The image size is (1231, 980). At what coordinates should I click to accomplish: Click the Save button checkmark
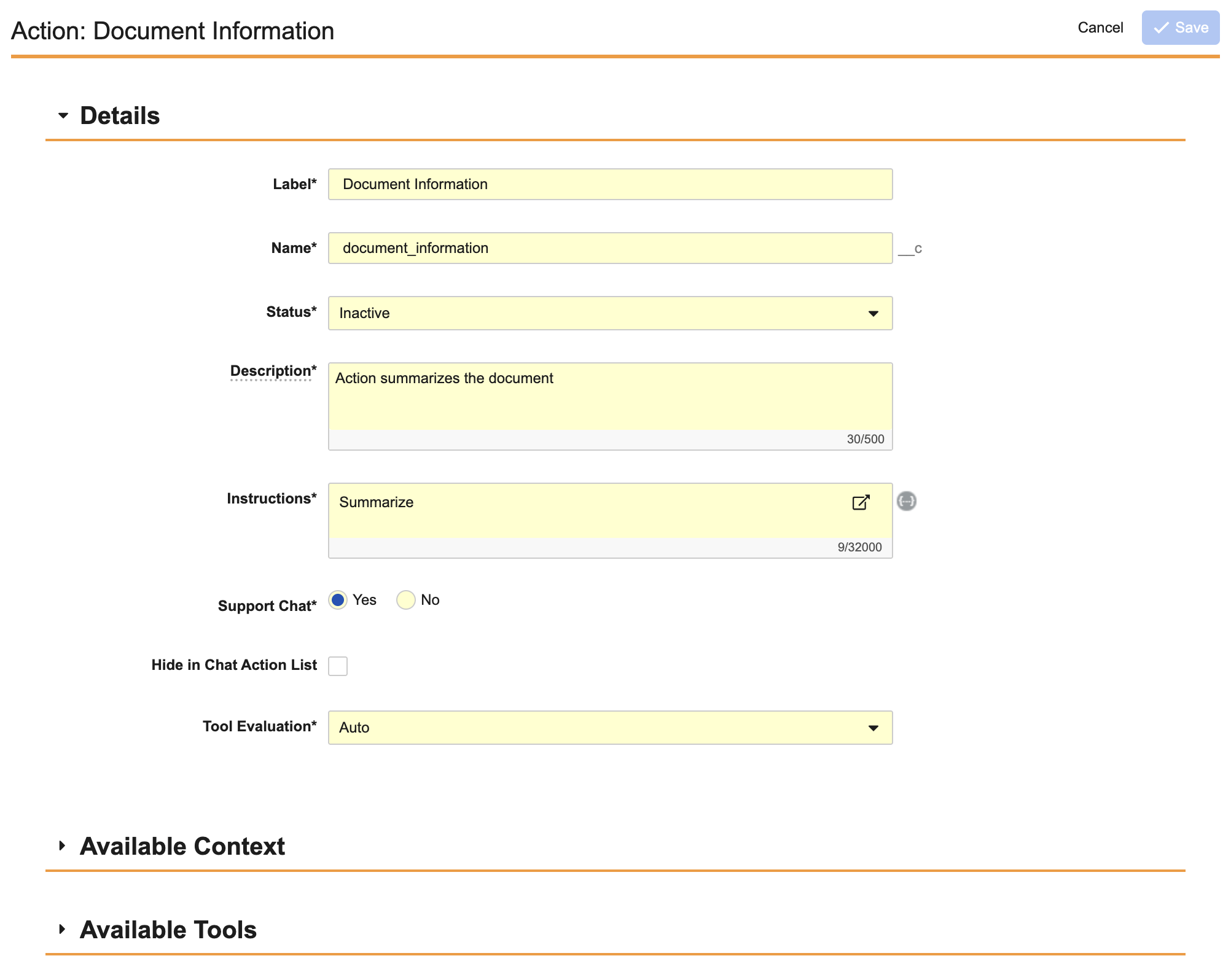coord(1161,28)
